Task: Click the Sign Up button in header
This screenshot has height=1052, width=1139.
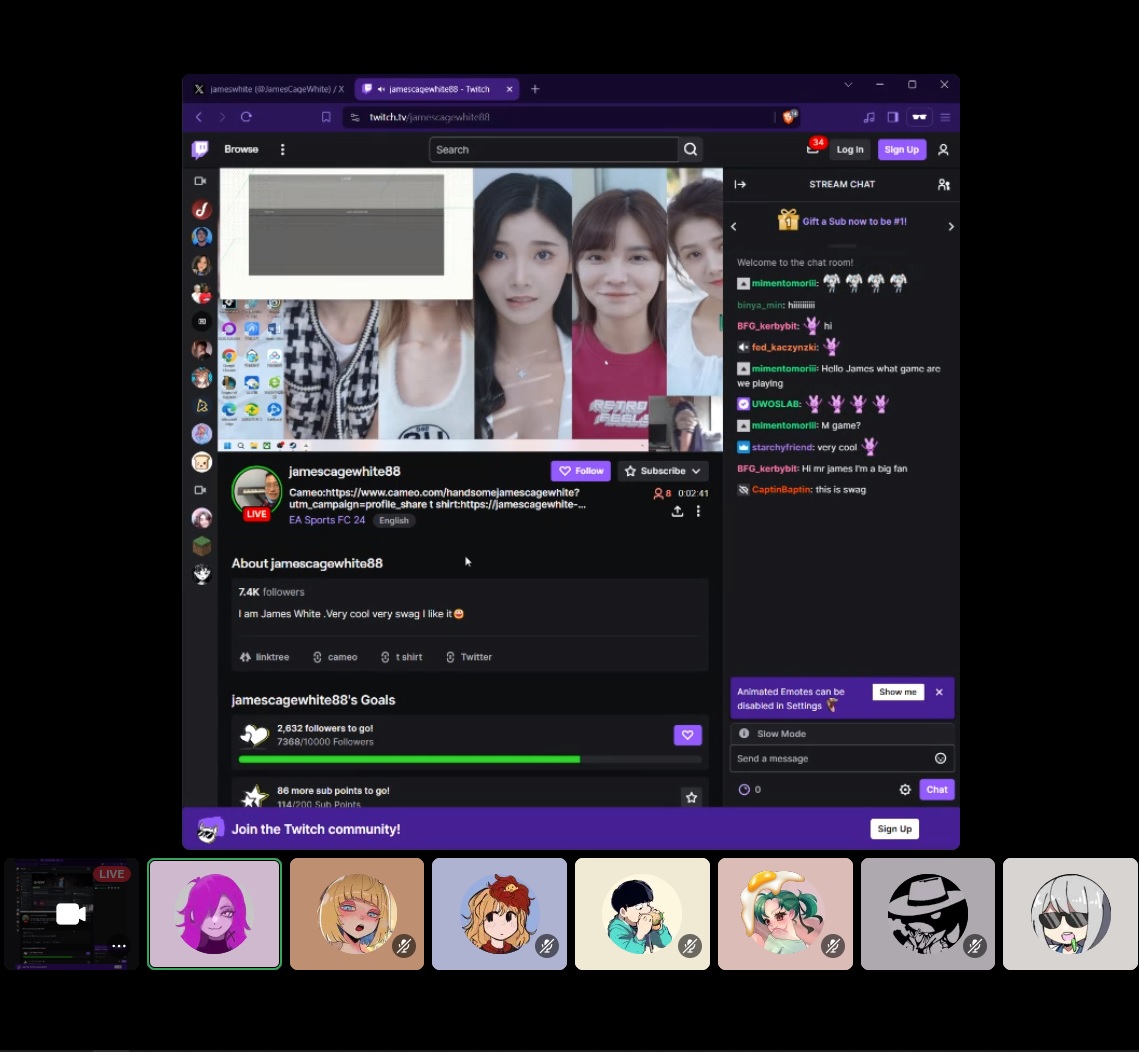Action: coord(901,149)
